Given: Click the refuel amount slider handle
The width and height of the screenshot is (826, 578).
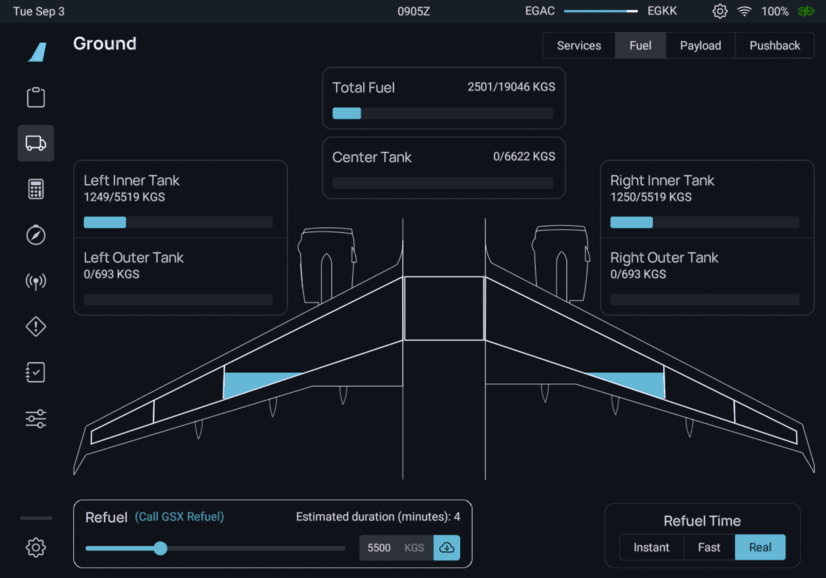Looking at the screenshot, I should (x=160, y=548).
